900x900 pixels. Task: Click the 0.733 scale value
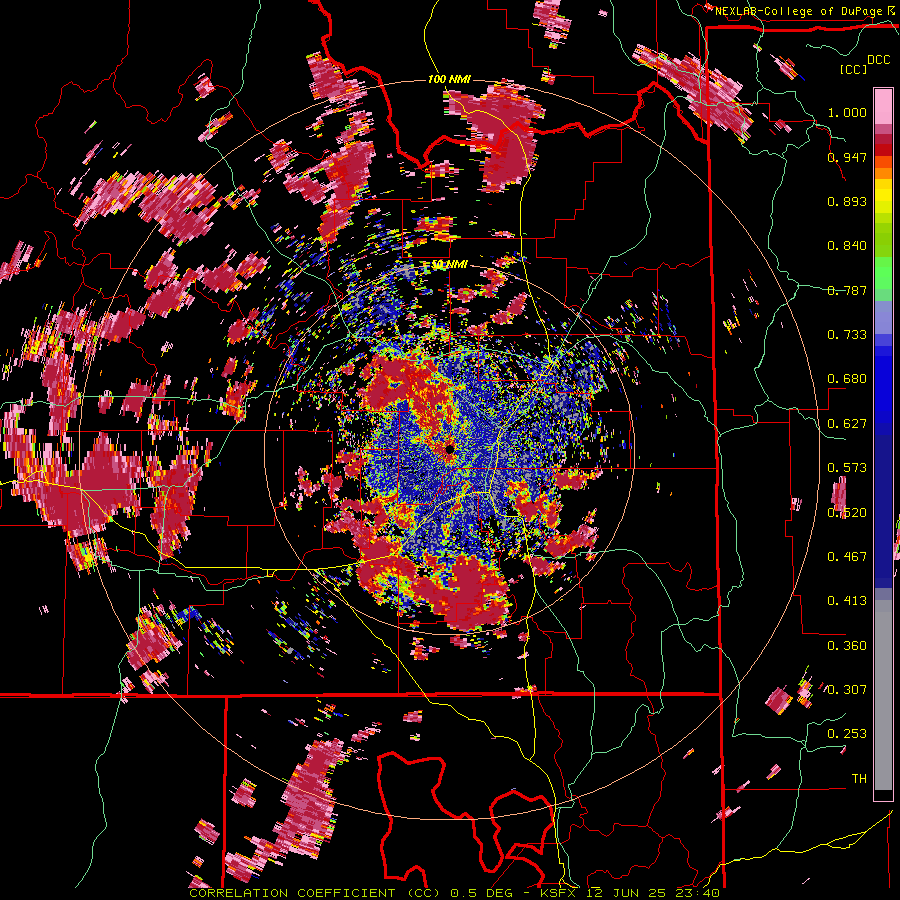coord(847,335)
